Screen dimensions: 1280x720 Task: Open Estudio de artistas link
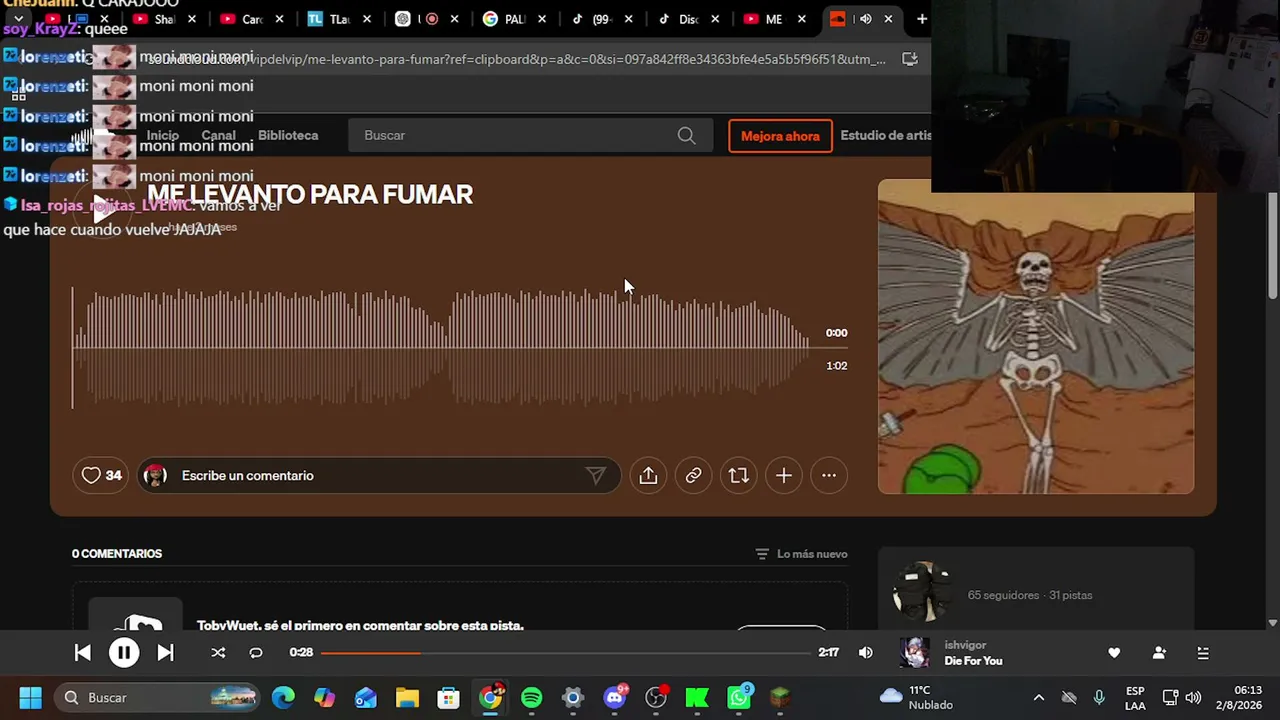click(x=886, y=136)
